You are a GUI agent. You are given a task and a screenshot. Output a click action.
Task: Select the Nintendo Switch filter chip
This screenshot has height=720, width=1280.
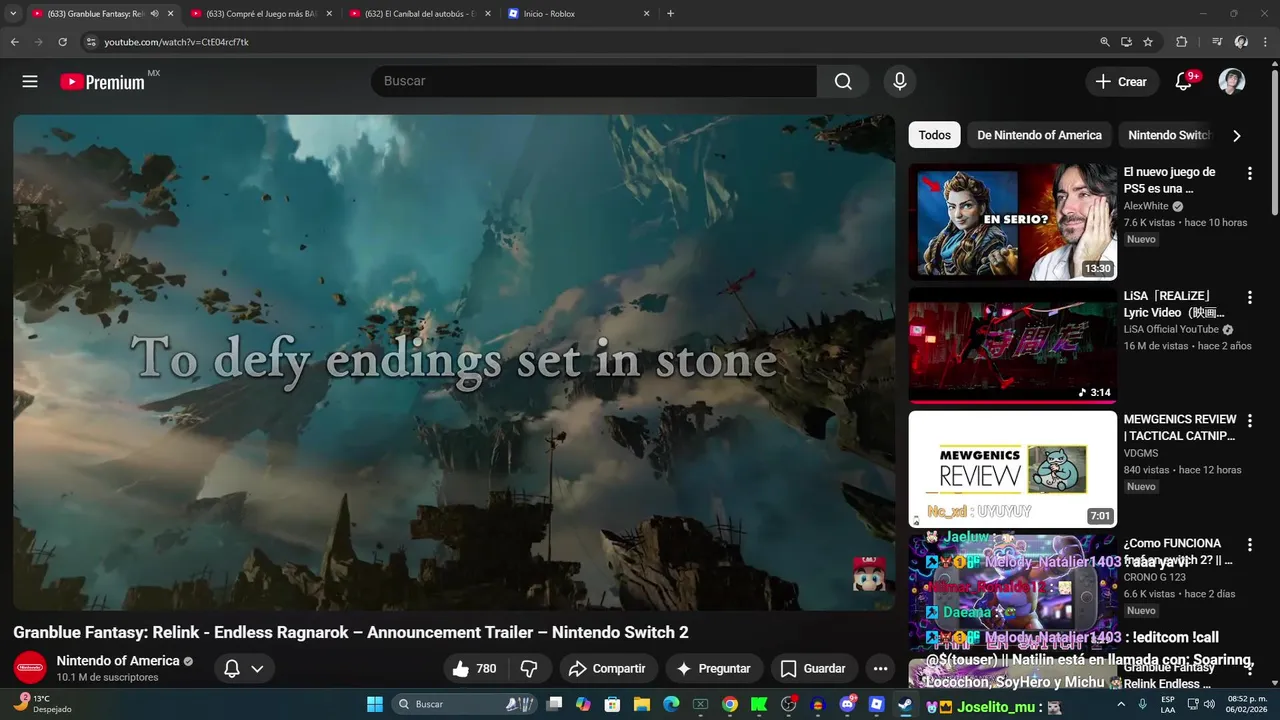click(1168, 135)
